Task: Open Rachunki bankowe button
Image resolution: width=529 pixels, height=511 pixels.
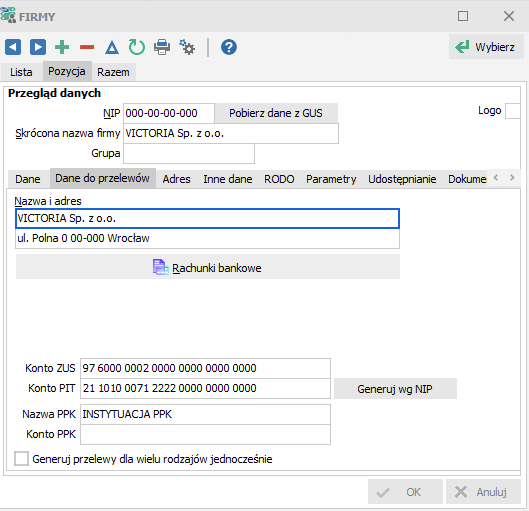Action: pos(208,268)
